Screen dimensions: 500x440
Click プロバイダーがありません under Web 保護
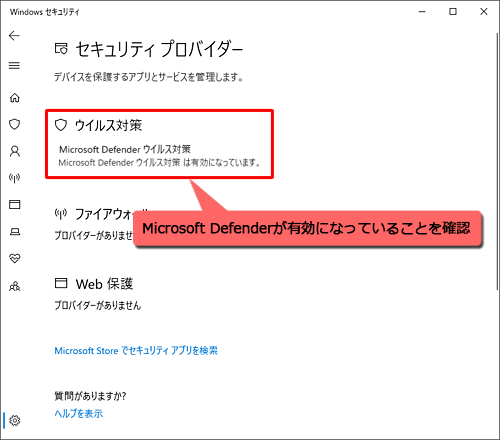98,305
